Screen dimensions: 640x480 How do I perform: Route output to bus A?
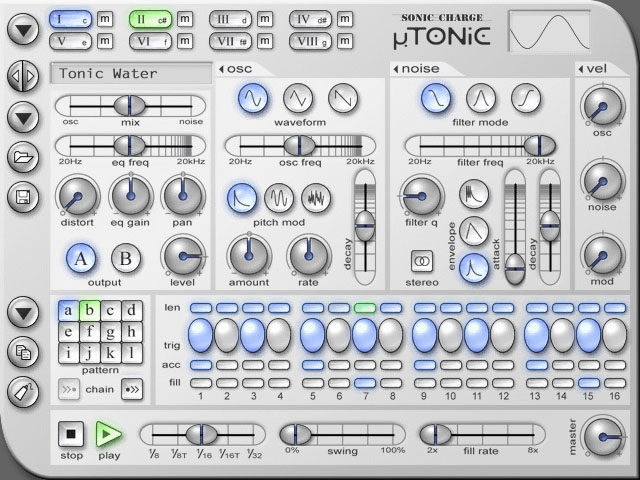point(81,258)
